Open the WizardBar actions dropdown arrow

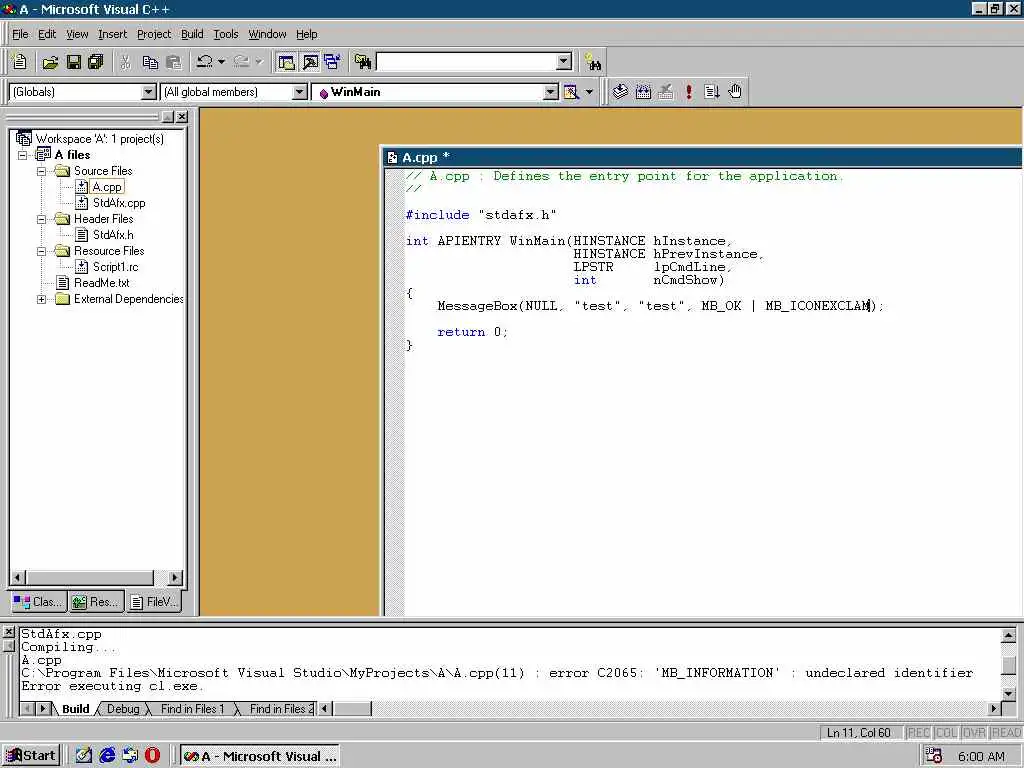click(589, 92)
